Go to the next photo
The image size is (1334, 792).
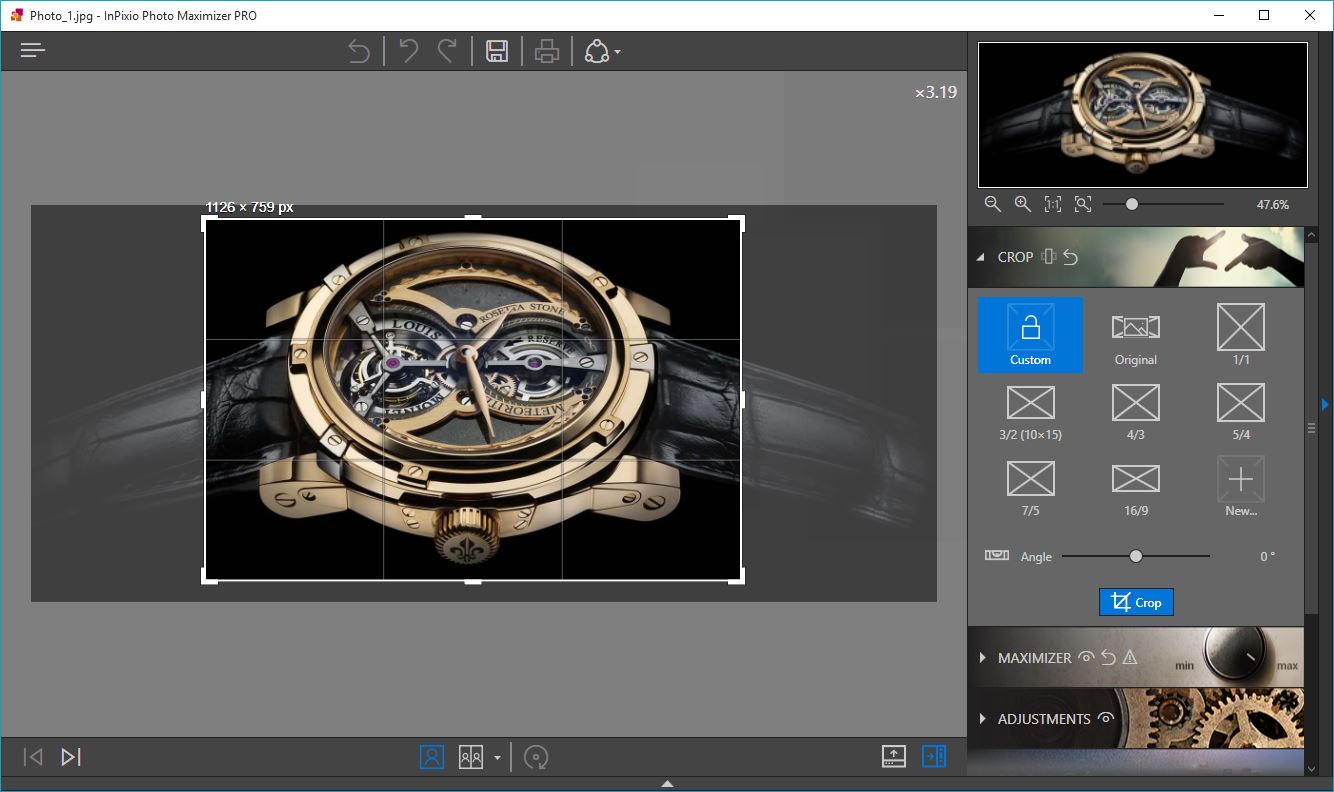(70, 757)
